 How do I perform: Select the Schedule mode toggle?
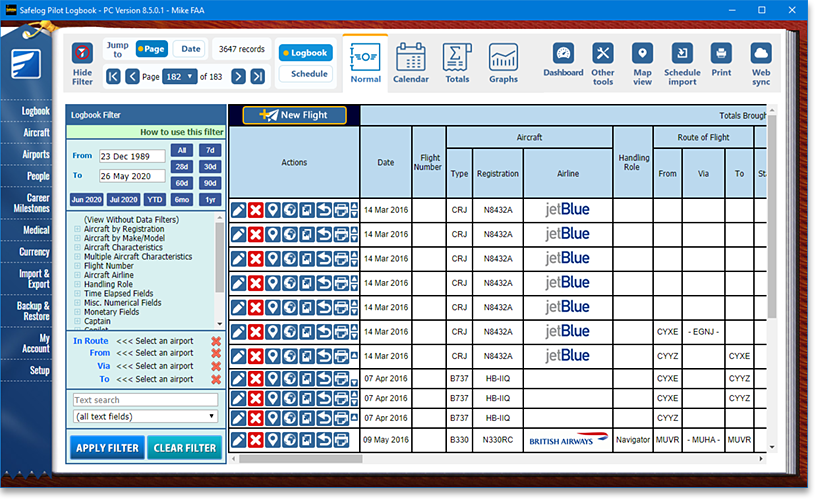(x=306, y=74)
